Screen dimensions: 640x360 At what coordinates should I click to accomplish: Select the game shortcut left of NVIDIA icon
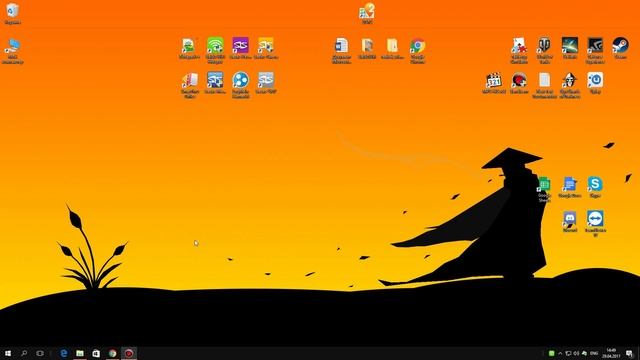(x=570, y=48)
